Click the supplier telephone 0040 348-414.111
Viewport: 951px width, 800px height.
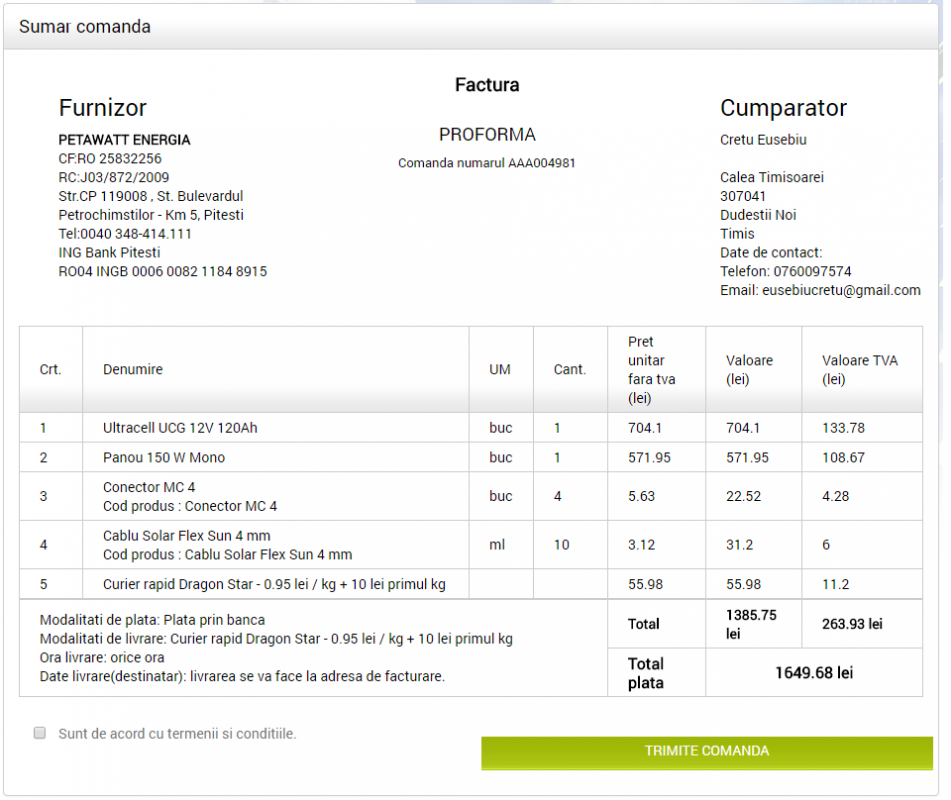pos(125,234)
